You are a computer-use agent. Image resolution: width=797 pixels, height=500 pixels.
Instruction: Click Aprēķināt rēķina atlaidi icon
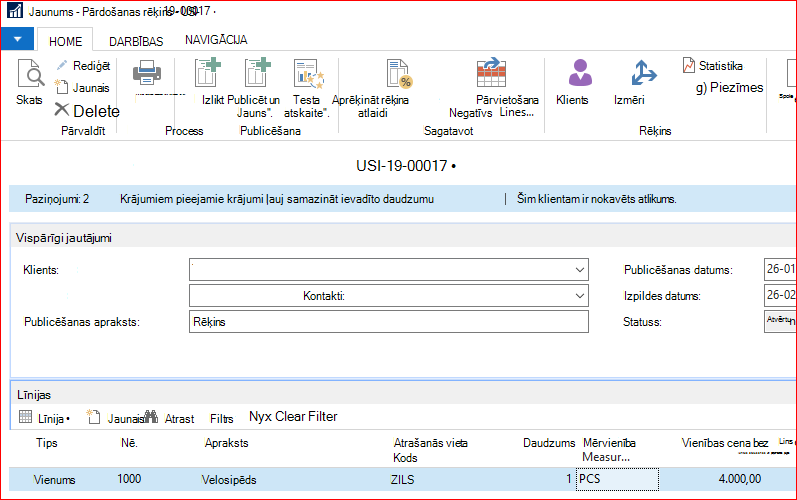point(399,74)
